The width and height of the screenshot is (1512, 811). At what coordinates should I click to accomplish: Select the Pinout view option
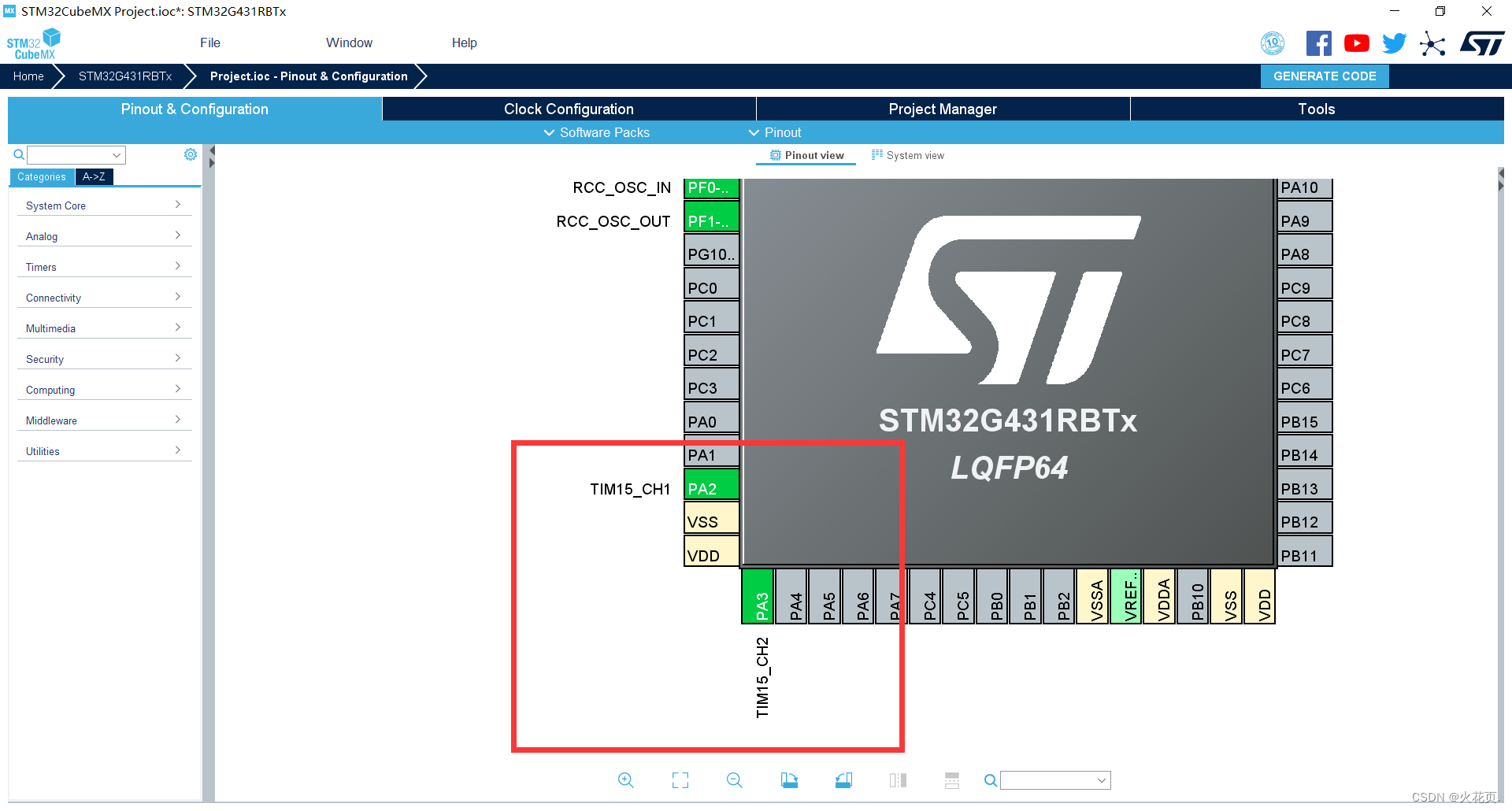[x=806, y=155]
